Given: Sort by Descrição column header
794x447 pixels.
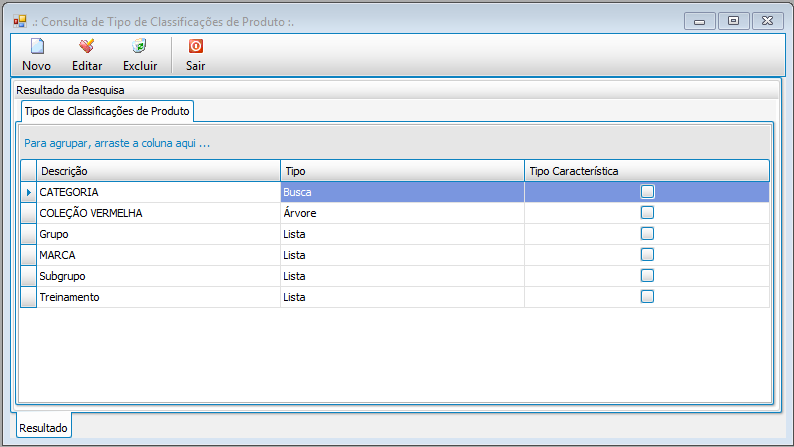Looking at the screenshot, I should click(158, 171).
